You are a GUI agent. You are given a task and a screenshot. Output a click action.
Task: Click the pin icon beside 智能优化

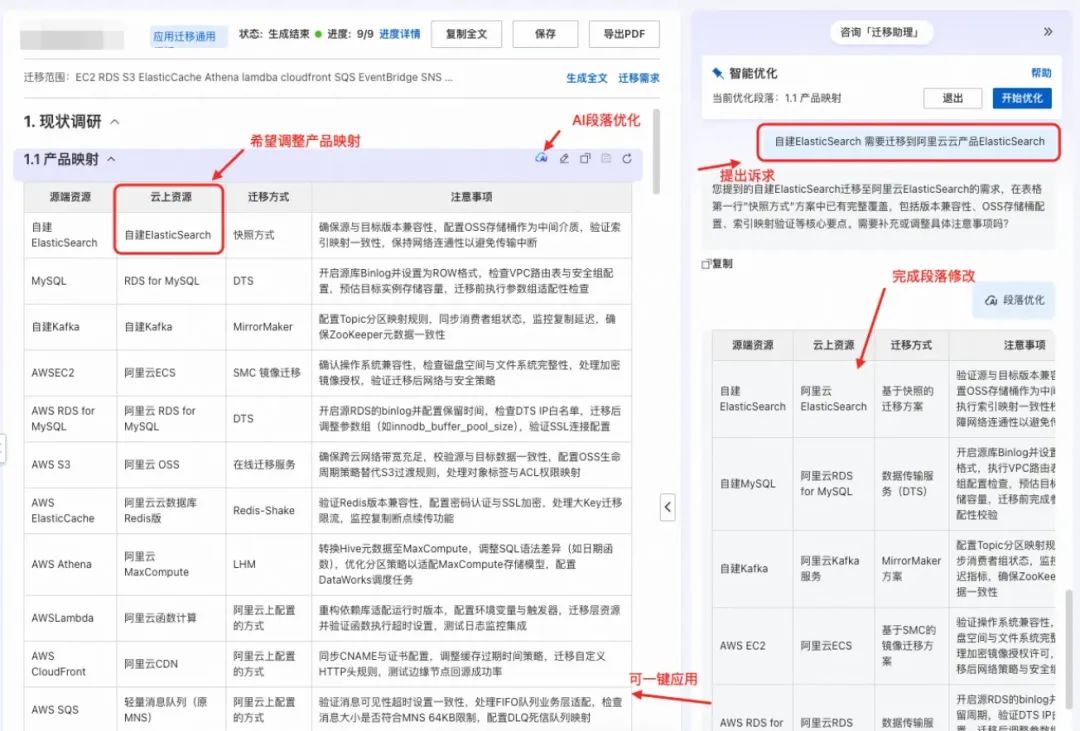(x=717, y=74)
